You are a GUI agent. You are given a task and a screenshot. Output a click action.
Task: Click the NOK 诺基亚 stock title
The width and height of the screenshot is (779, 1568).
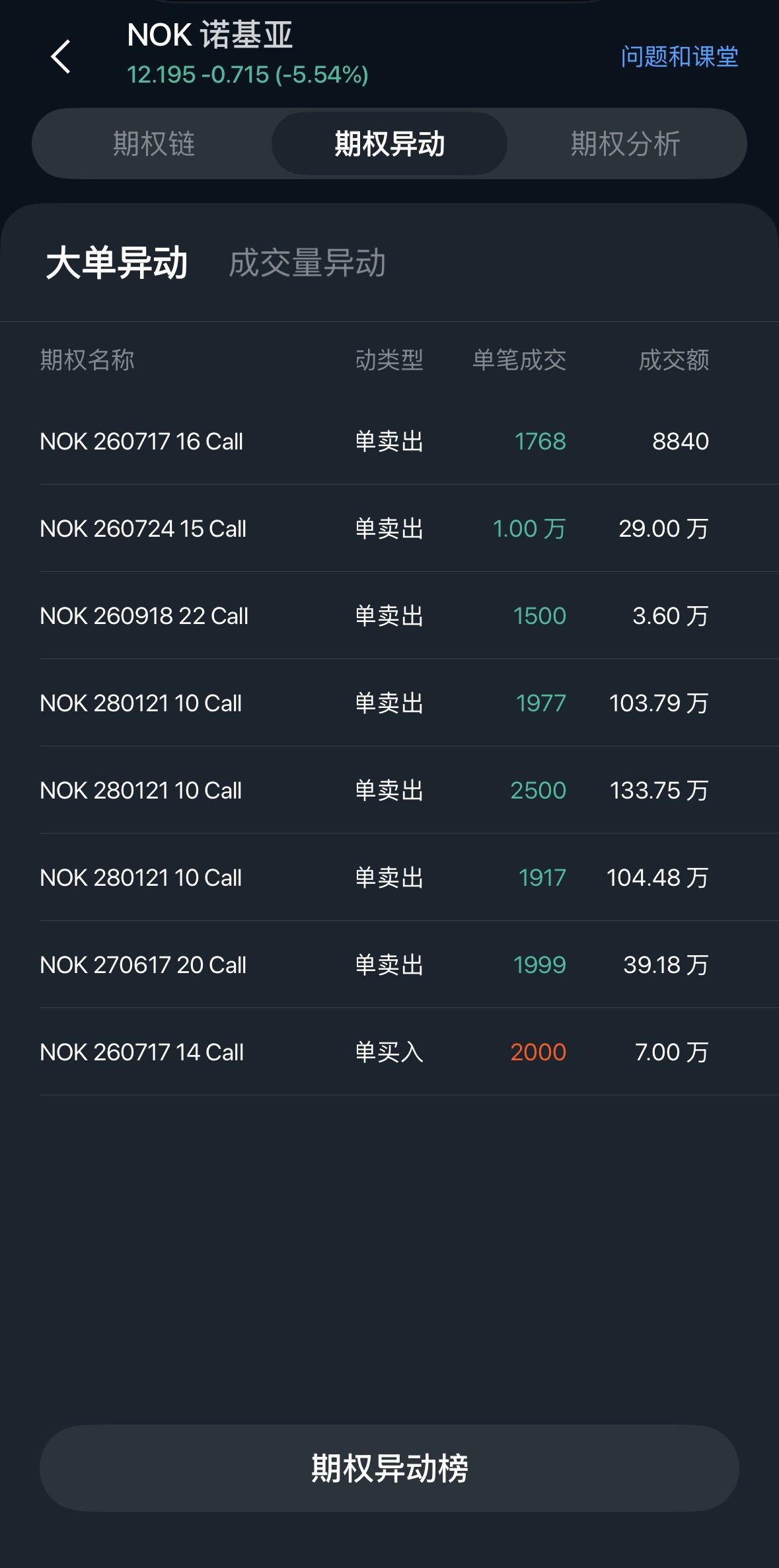click(x=210, y=34)
